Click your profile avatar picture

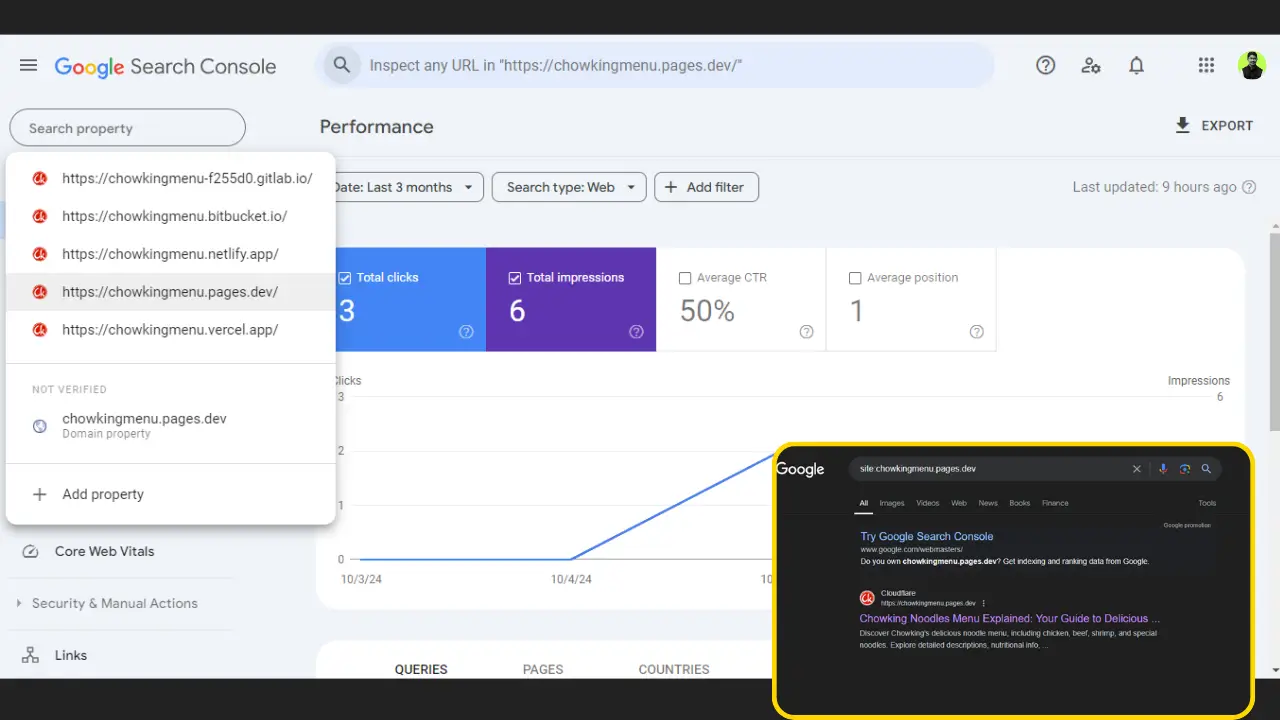click(x=1252, y=65)
